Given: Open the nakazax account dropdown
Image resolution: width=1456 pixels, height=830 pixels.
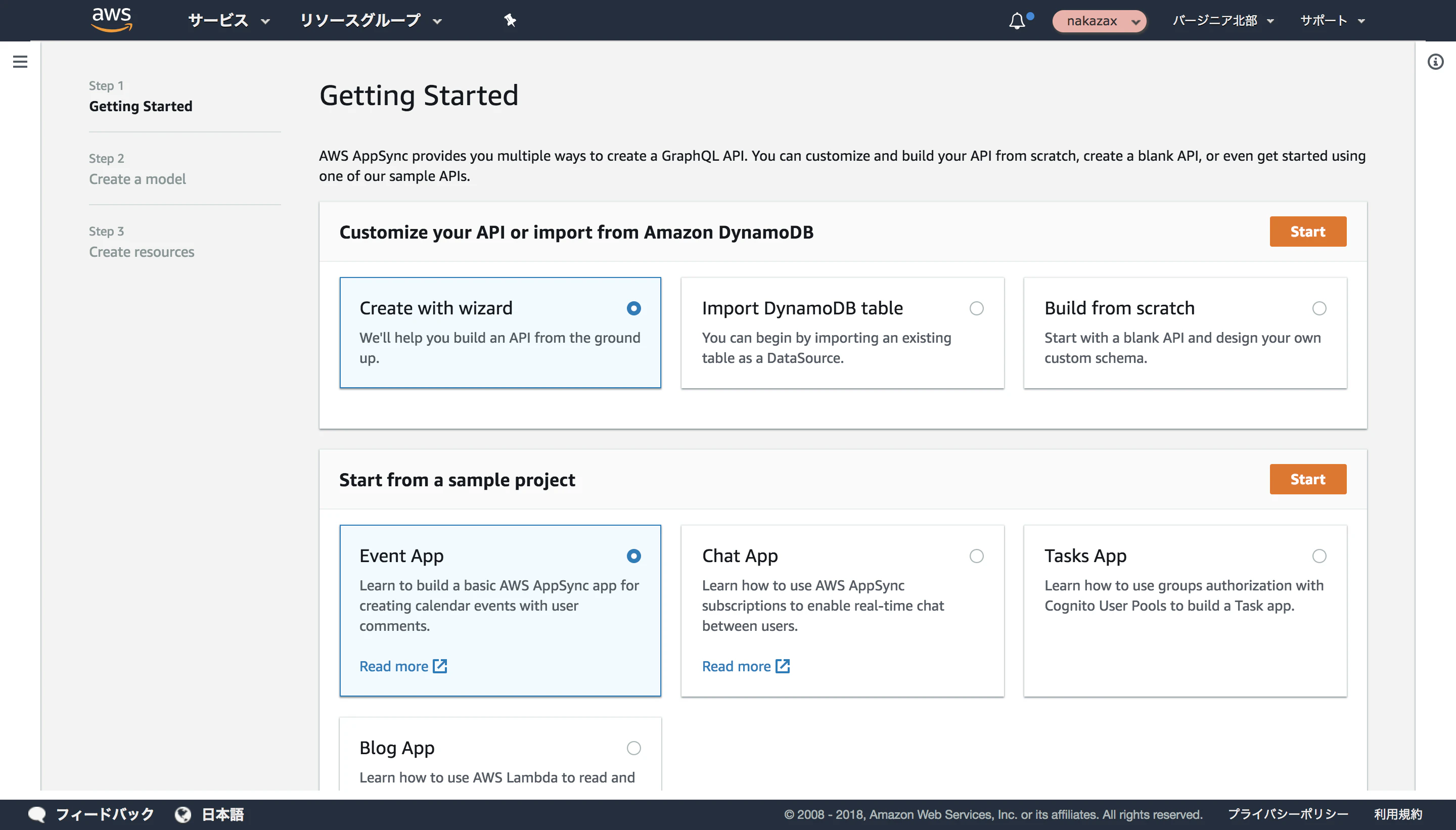Looking at the screenshot, I should point(1099,21).
